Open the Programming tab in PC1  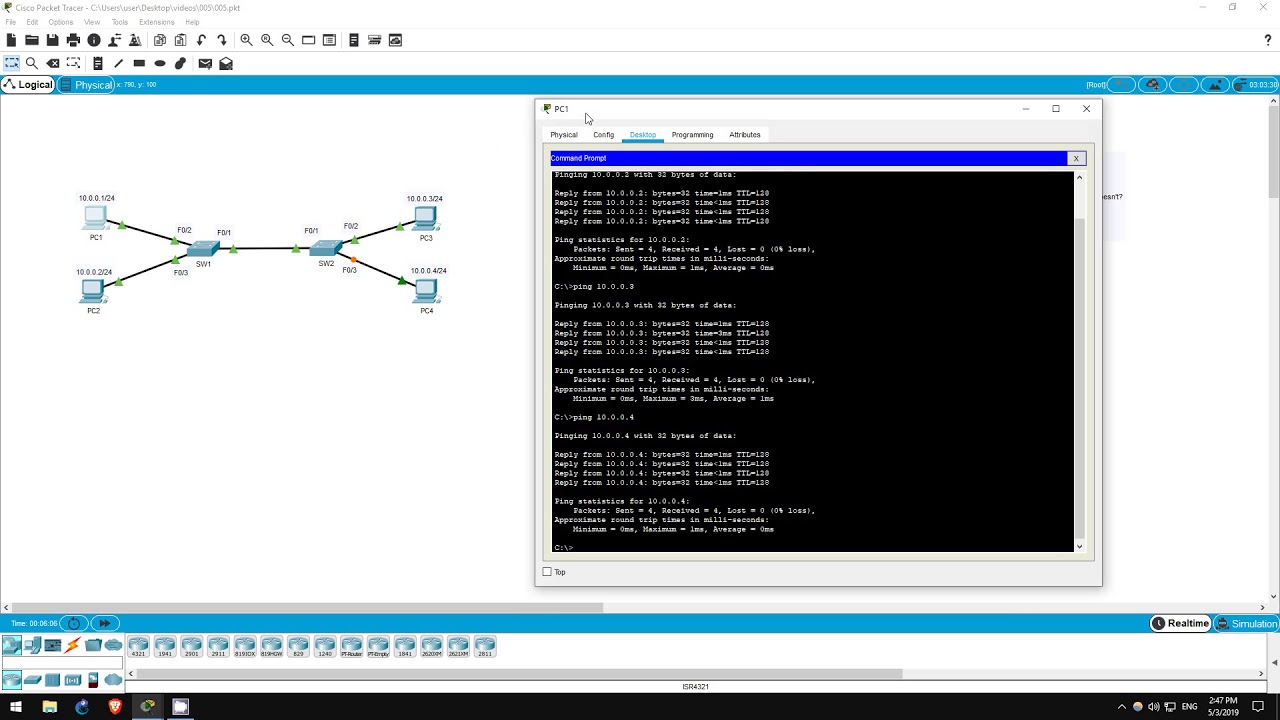[692, 135]
